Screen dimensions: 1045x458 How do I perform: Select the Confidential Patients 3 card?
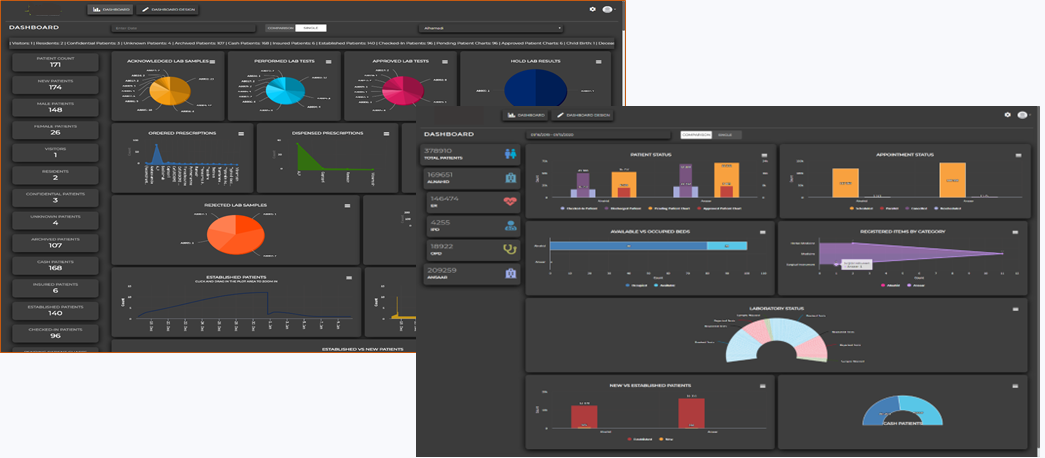coord(55,198)
